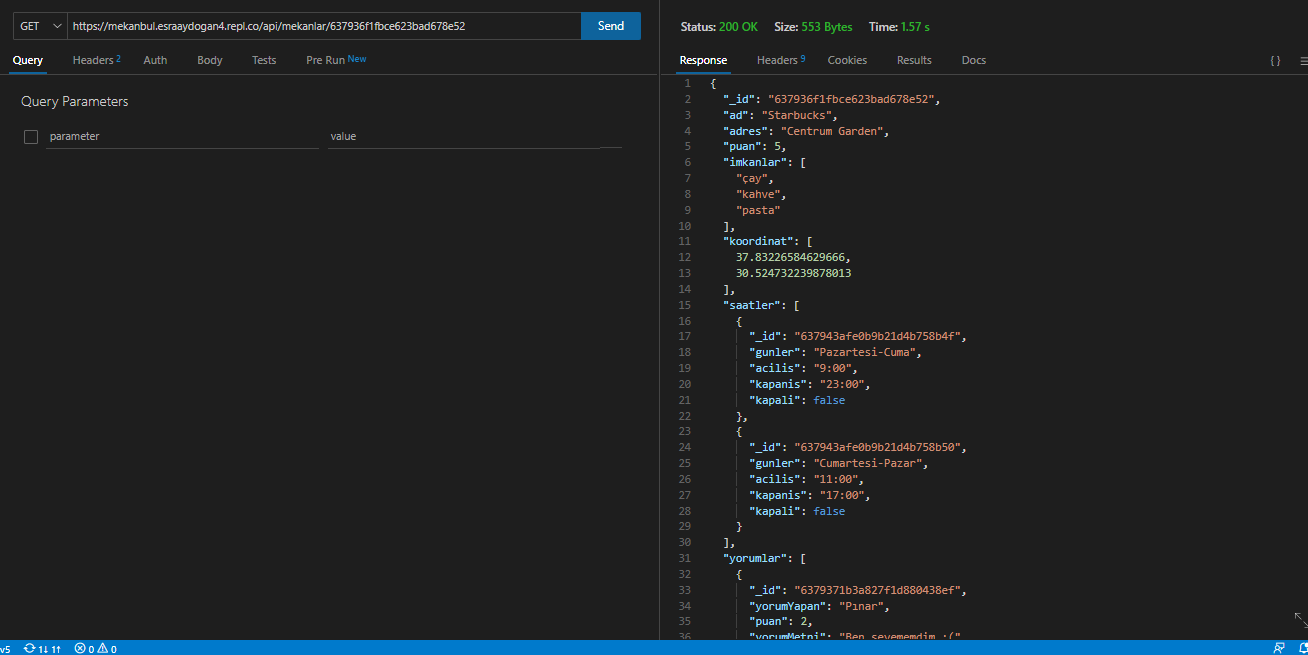This screenshot has width=1308, height=655.
Task: Switch to the Body tab
Action: coord(209,60)
